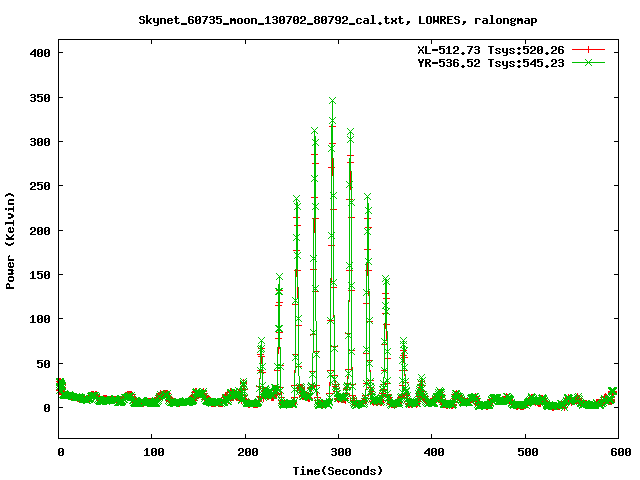Click the 100 tick label on time axis
640x480 pixels.
154,452
